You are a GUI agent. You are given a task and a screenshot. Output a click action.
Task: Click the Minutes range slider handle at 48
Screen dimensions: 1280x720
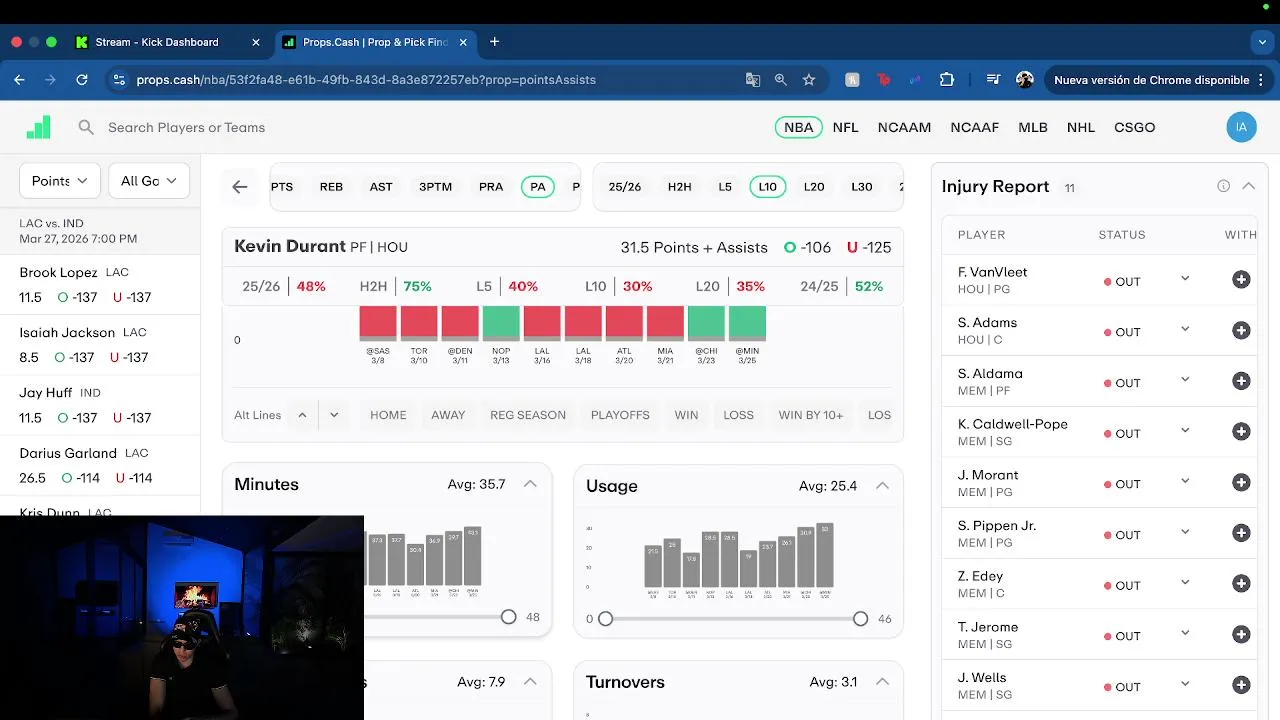(x=508, y=617)
